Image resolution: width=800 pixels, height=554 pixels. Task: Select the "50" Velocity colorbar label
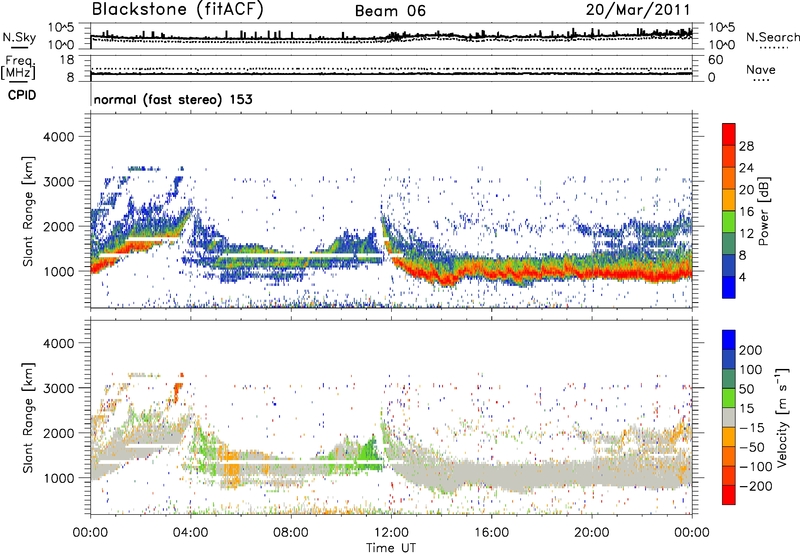pyautogui.click(x=746, y=389)
